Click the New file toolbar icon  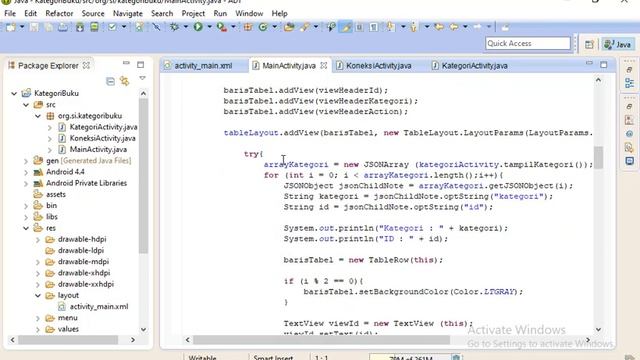click(x=11, y=27)
